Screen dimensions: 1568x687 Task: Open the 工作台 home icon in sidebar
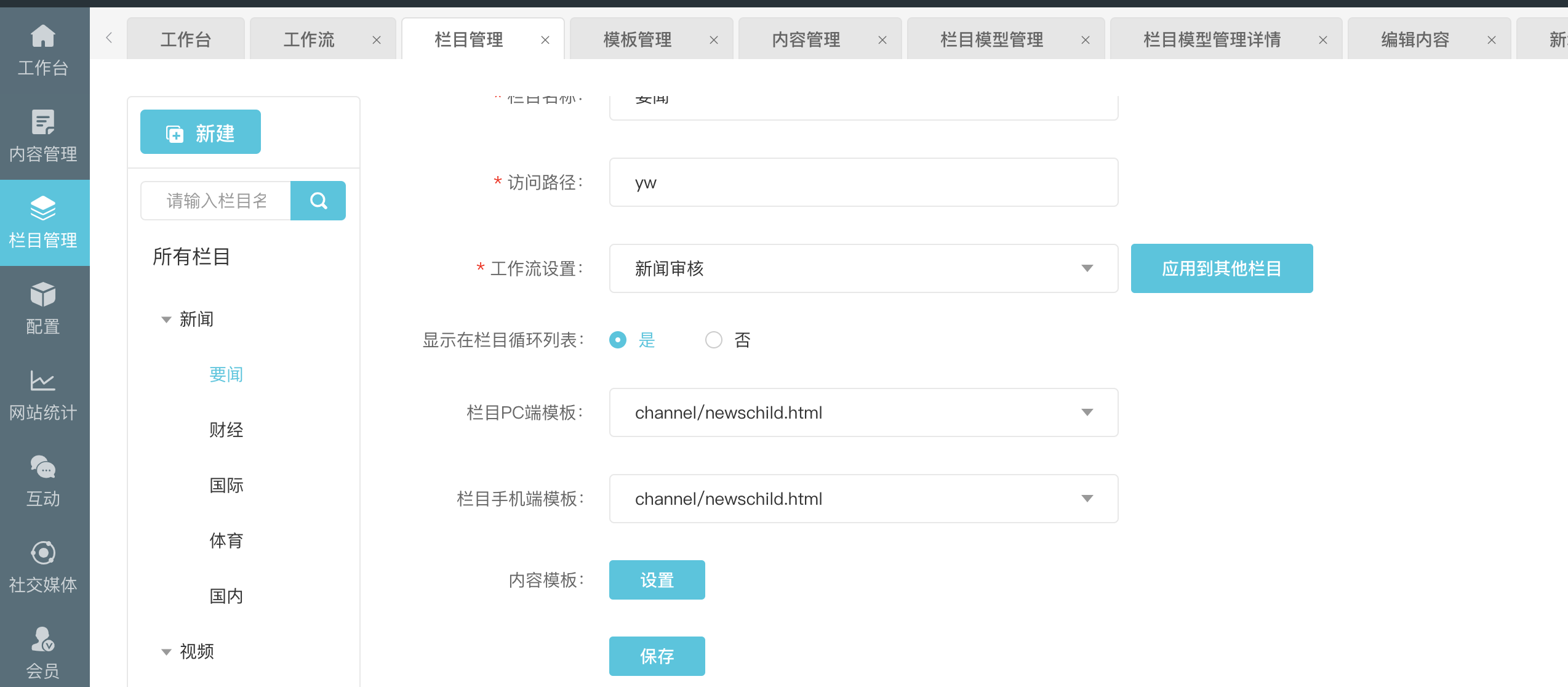pyautogui.click(x=43, y=37)
